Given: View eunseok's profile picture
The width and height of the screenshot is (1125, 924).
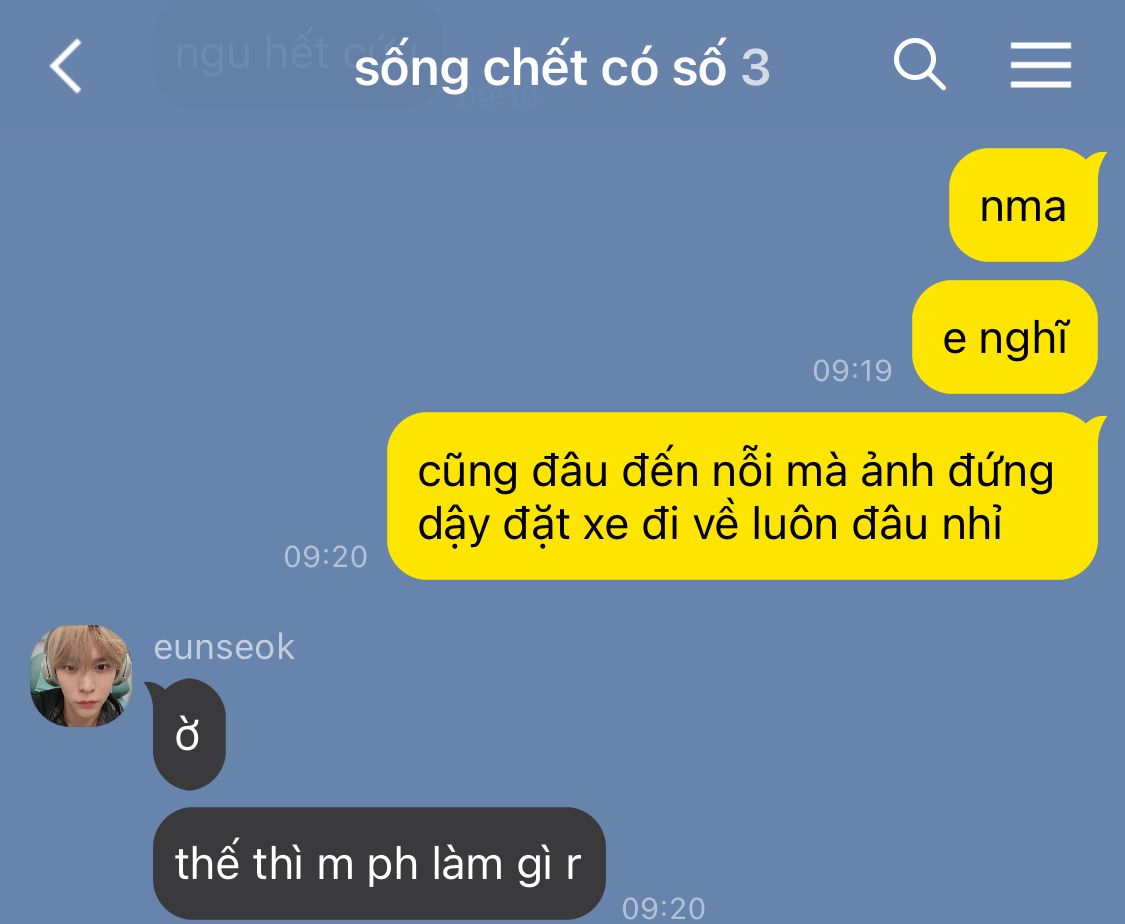Looking at the screenshot, I should [x=81, y=675].
